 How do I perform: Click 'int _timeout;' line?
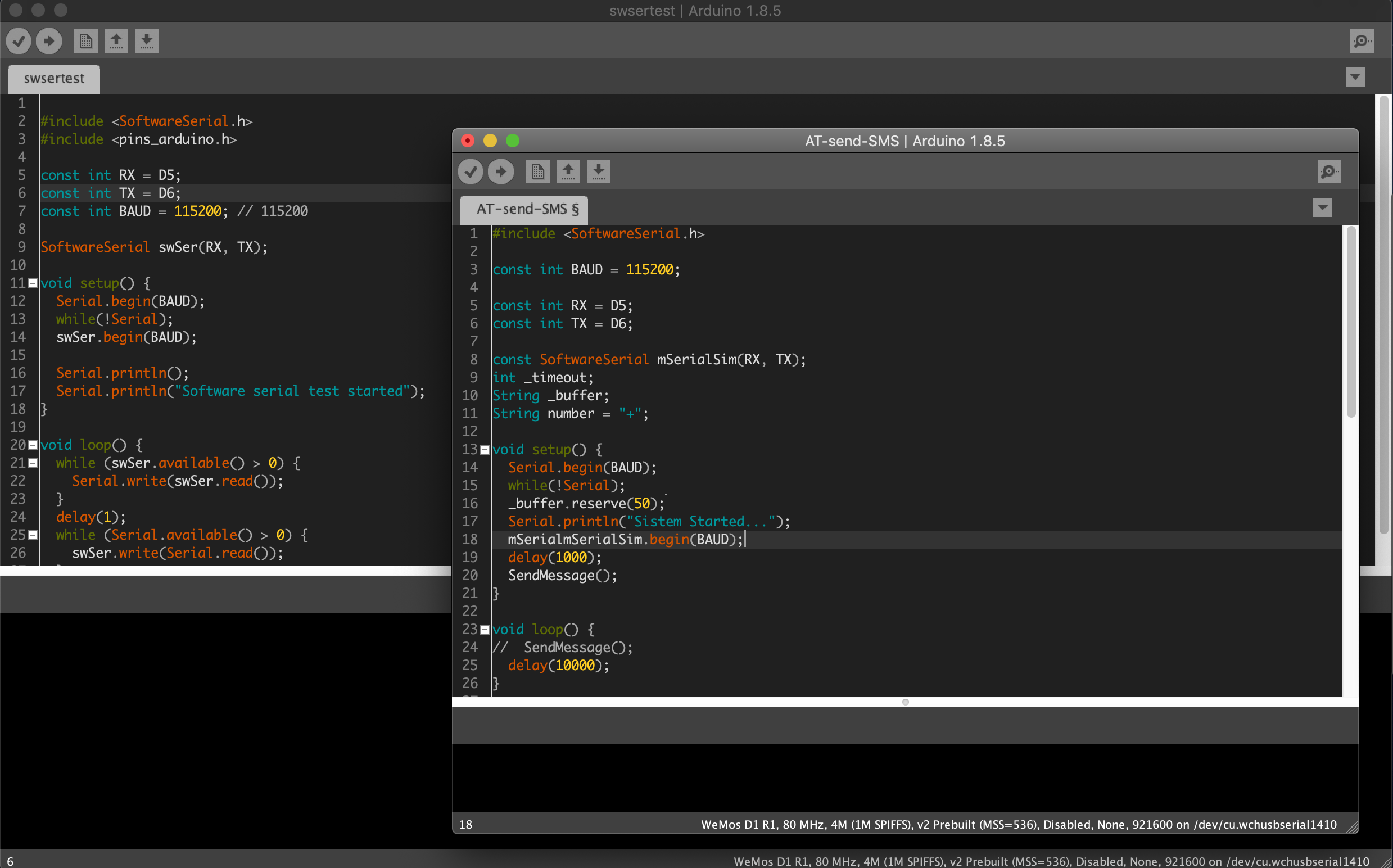click(x=543, y=378)
